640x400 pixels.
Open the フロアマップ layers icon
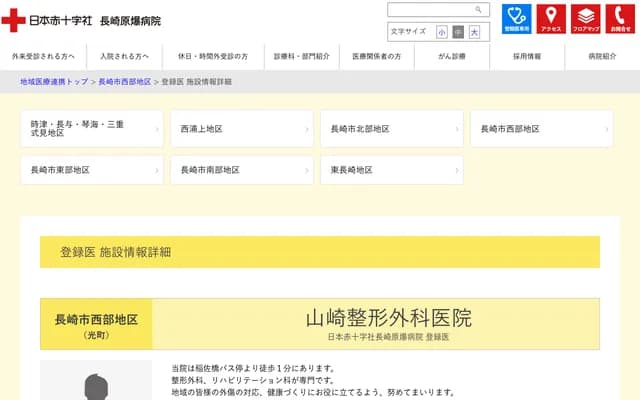(x=586, y=19)
